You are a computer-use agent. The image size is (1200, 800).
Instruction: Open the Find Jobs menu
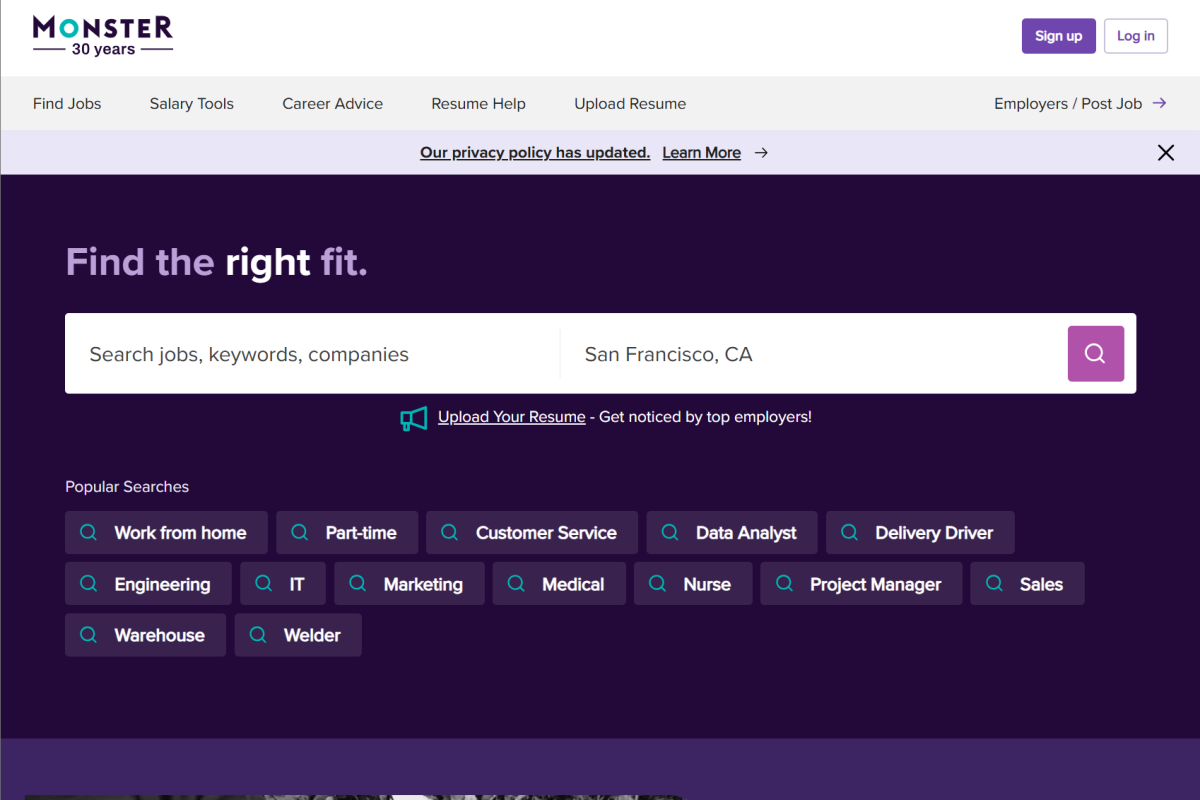[67, 103]
